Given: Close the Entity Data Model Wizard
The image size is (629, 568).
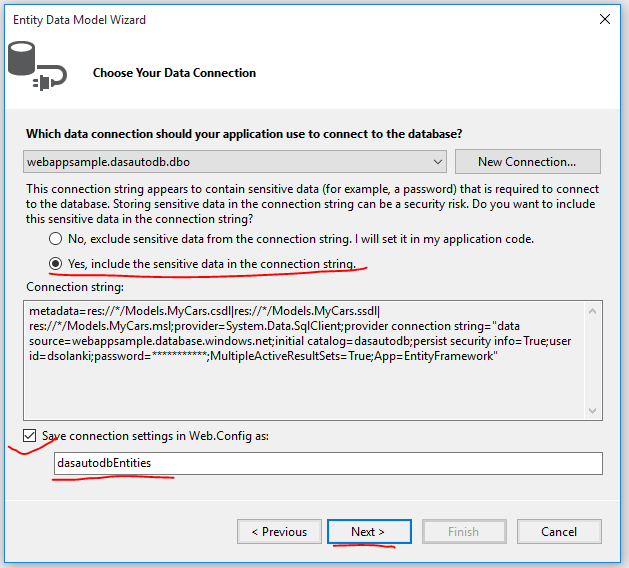Looking at the screenshot, I should (604, 18).
